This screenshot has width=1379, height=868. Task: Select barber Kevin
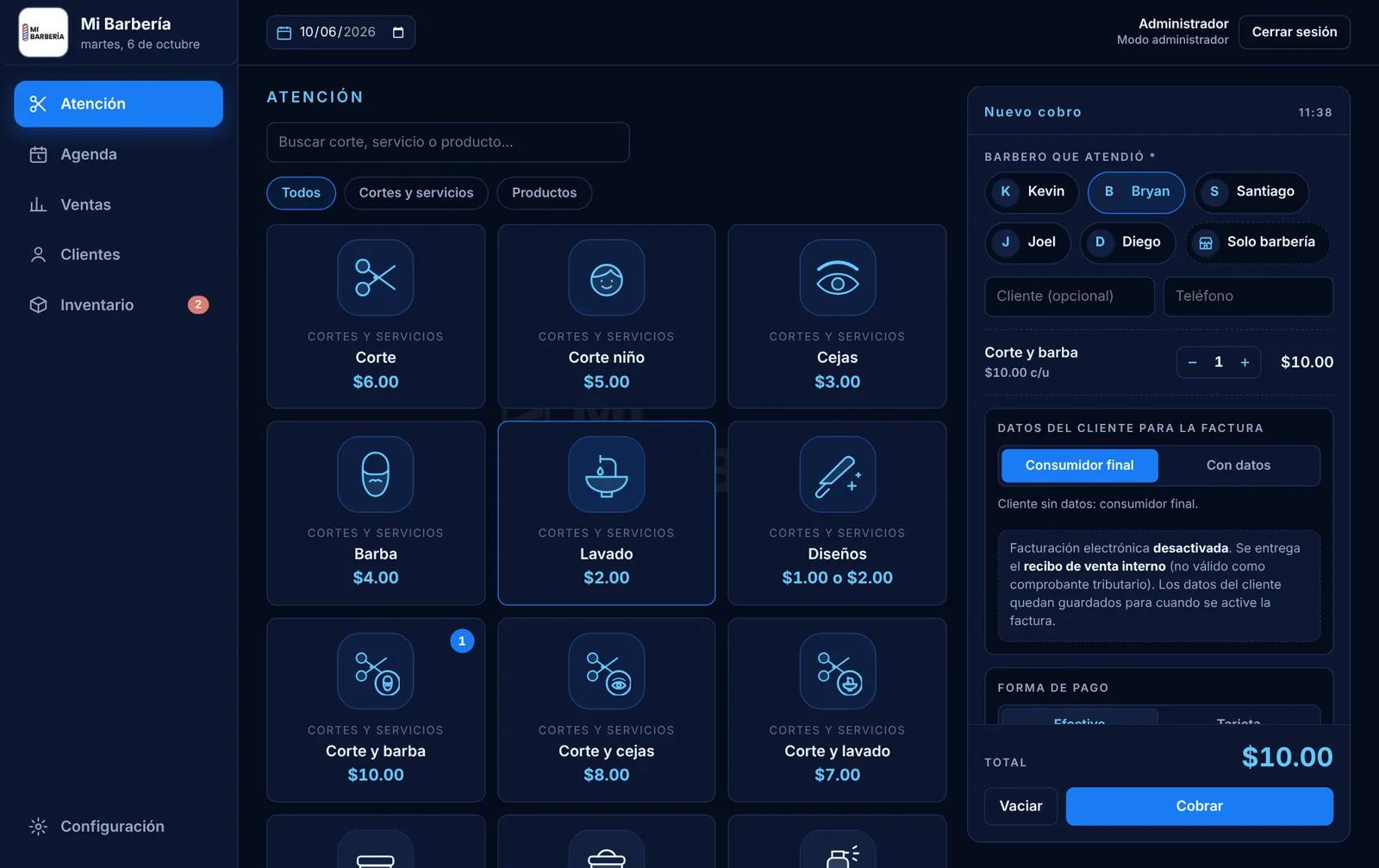(1031, 191)
